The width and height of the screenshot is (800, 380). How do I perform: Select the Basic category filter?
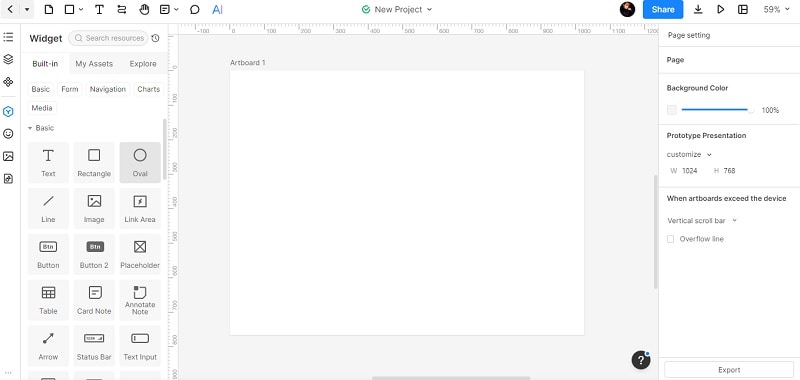click(x=40, y=89)
